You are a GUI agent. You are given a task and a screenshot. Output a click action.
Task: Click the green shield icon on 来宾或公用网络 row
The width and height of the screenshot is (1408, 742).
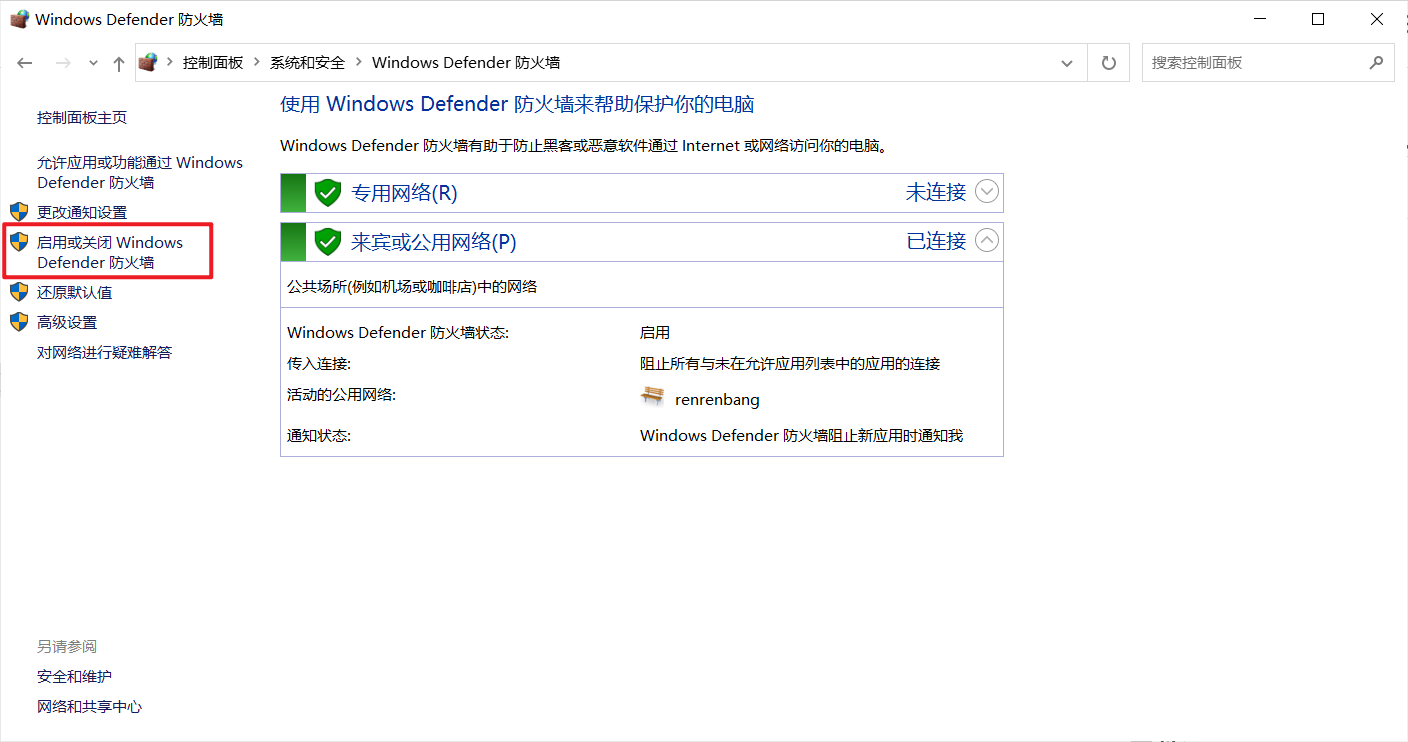pyautogui.click(x=327, y=241)
